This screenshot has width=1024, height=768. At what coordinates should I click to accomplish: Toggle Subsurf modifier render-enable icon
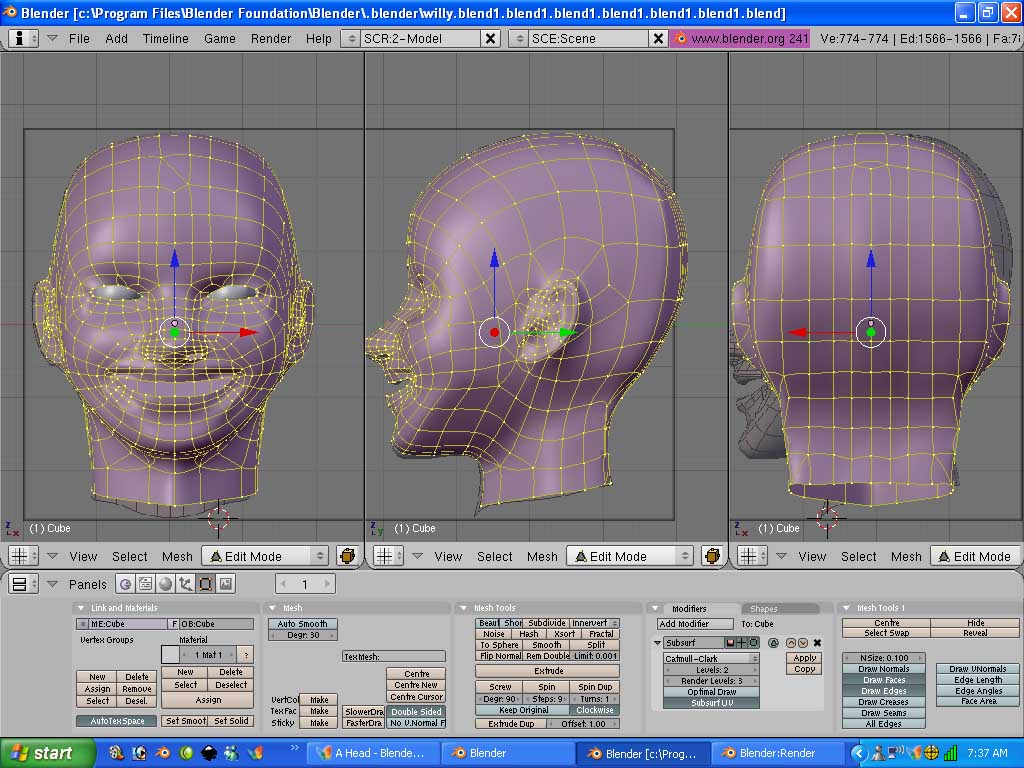click(730, 643)
